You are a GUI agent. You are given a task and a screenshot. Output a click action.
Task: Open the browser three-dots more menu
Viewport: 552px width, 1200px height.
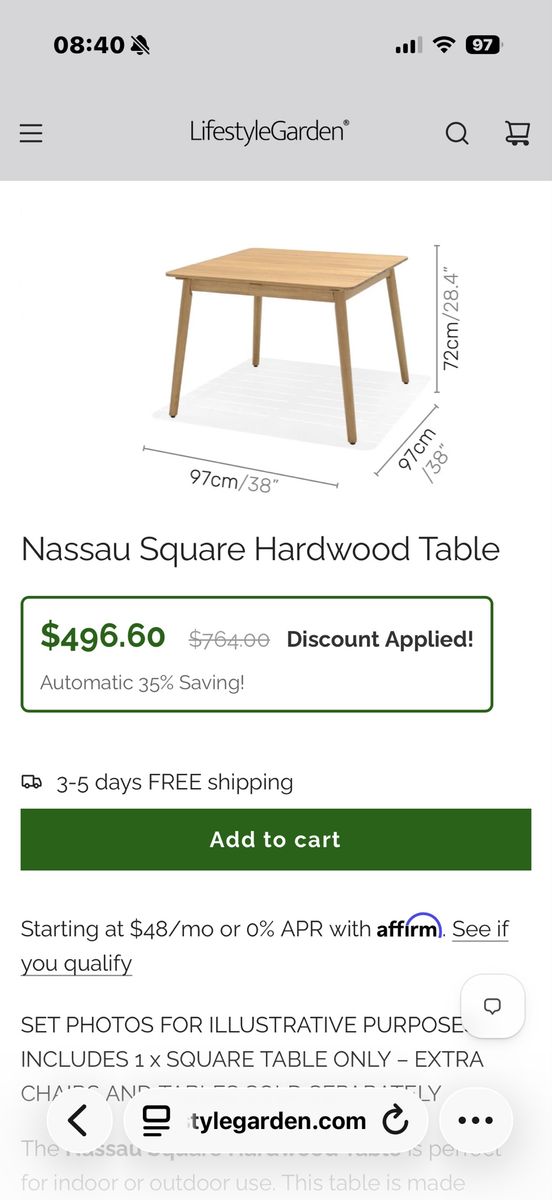[476, 1120]
